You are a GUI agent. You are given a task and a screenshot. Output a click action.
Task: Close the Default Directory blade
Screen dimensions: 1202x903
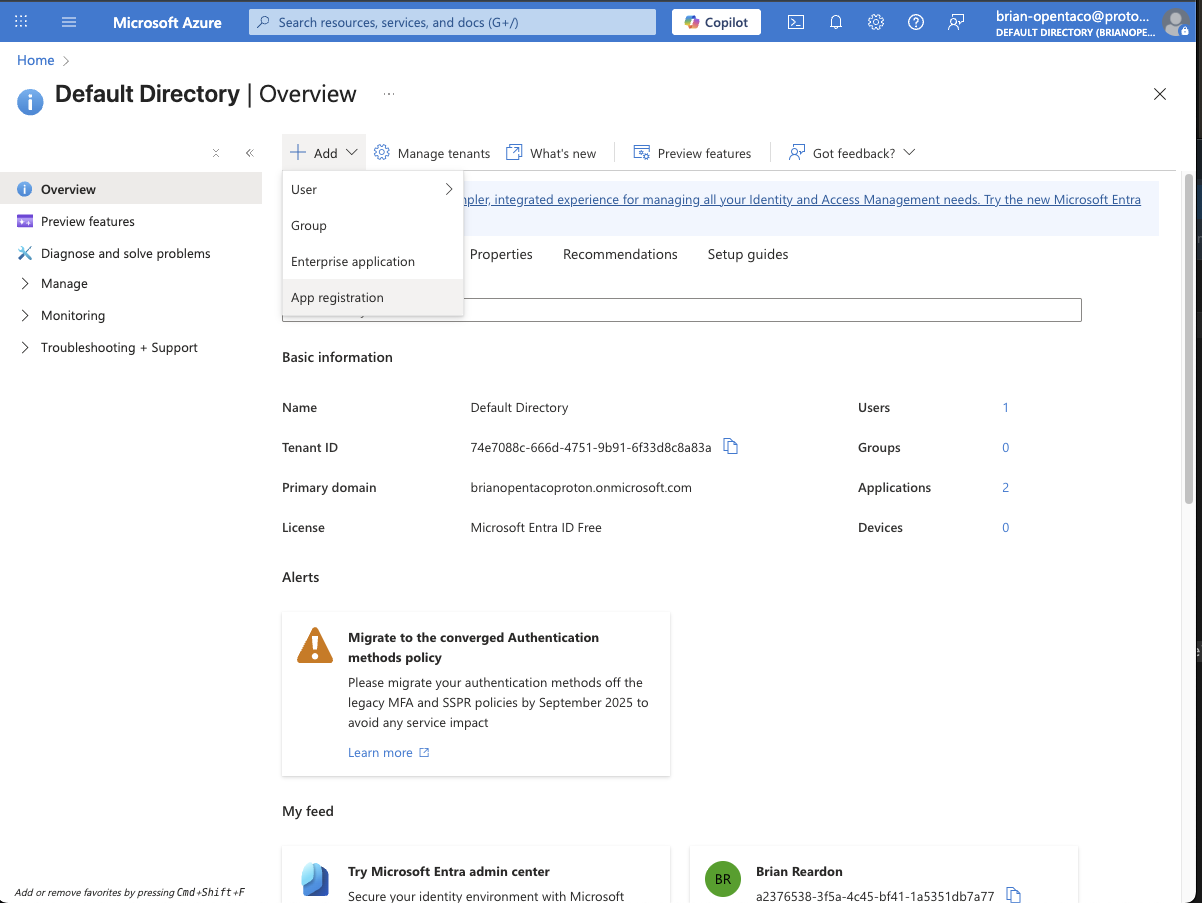pyautogui.click(x=1160, y=94)
